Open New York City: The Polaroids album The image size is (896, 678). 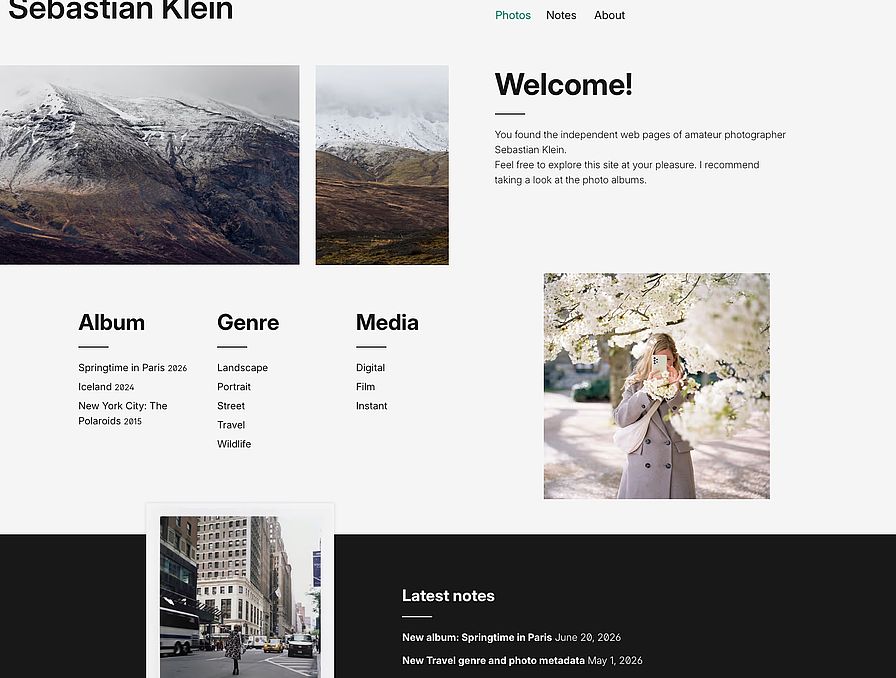(123, 413)
